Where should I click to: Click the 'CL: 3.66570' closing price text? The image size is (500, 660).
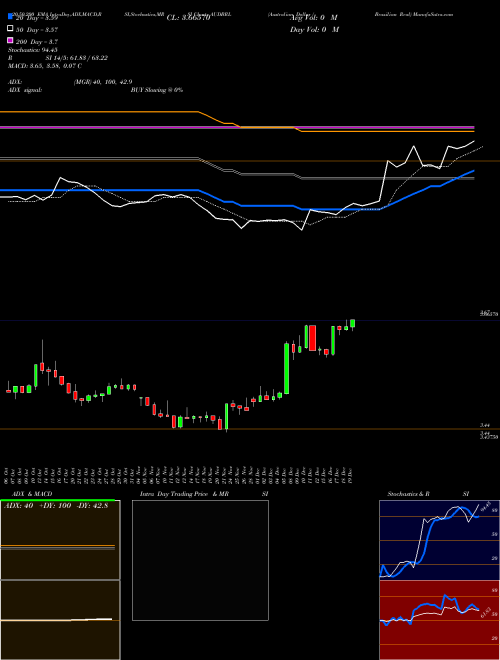coord(188,18)
